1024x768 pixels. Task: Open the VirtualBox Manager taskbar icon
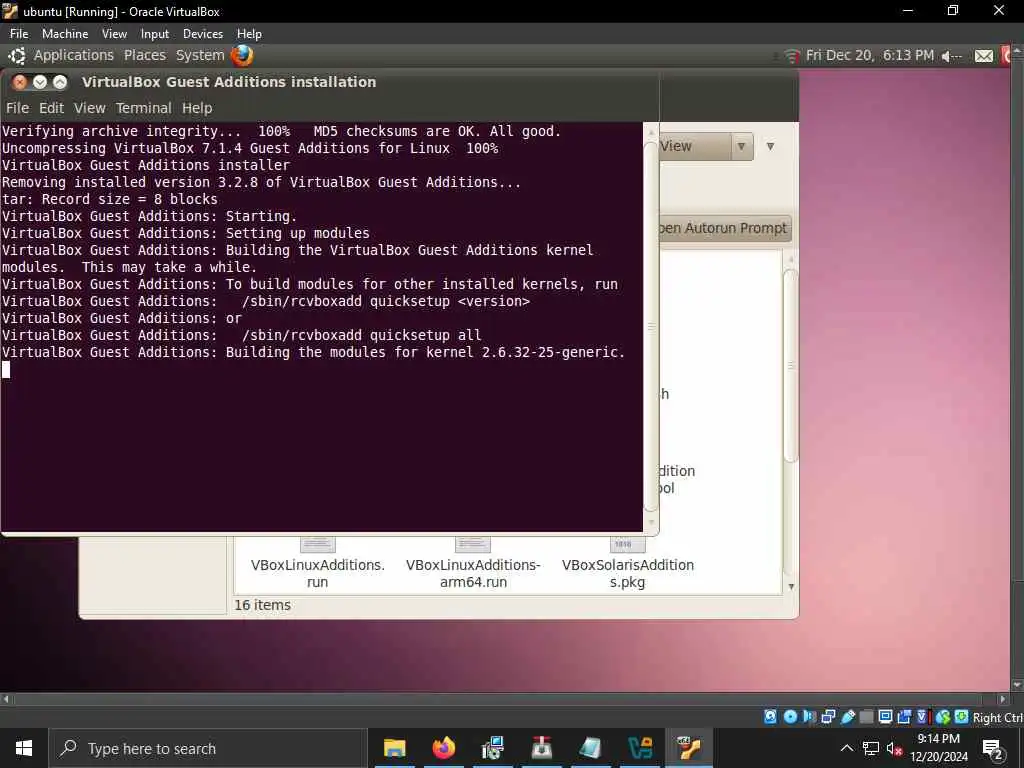640,748
